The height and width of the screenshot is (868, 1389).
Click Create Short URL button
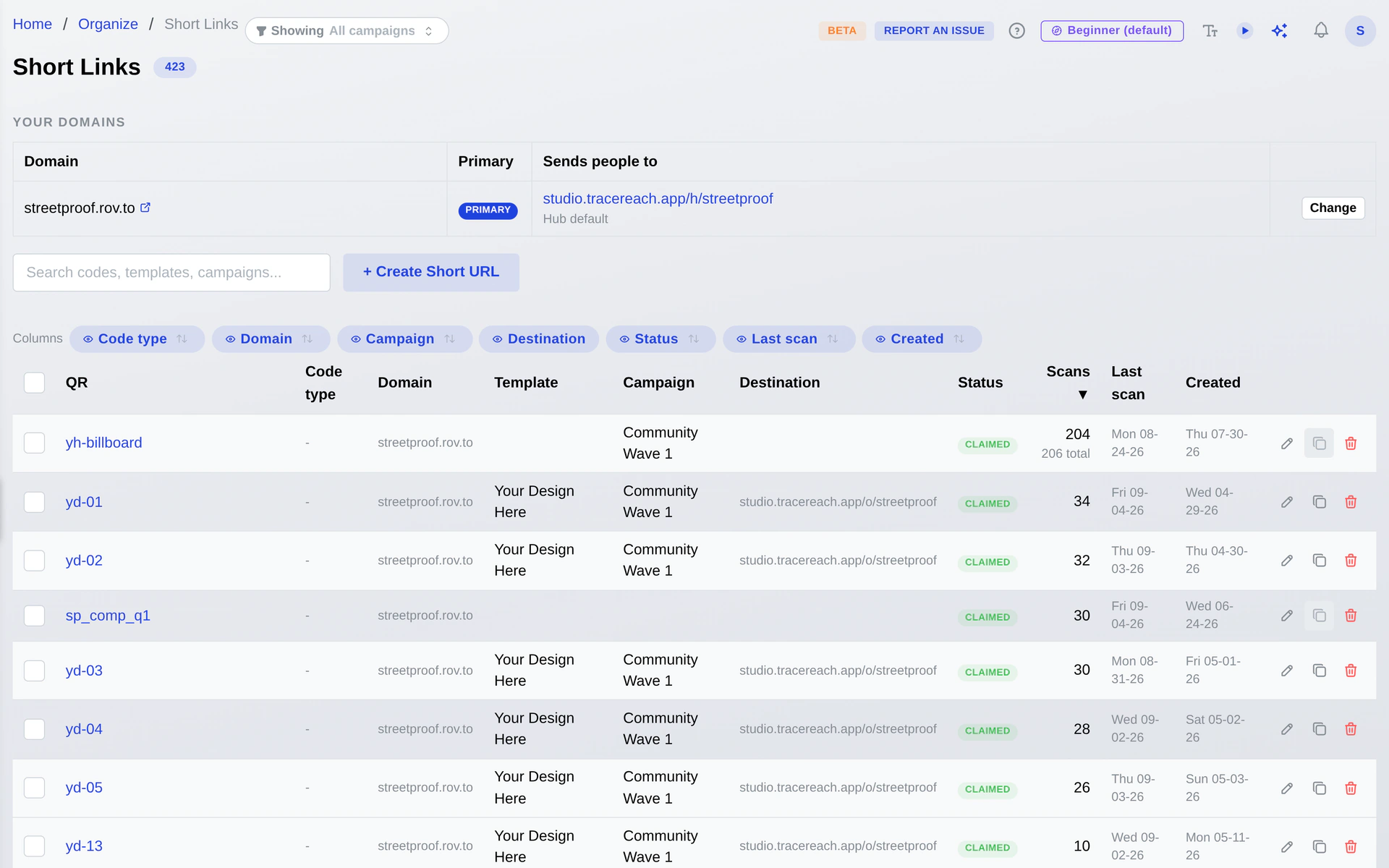click(431, 272)
